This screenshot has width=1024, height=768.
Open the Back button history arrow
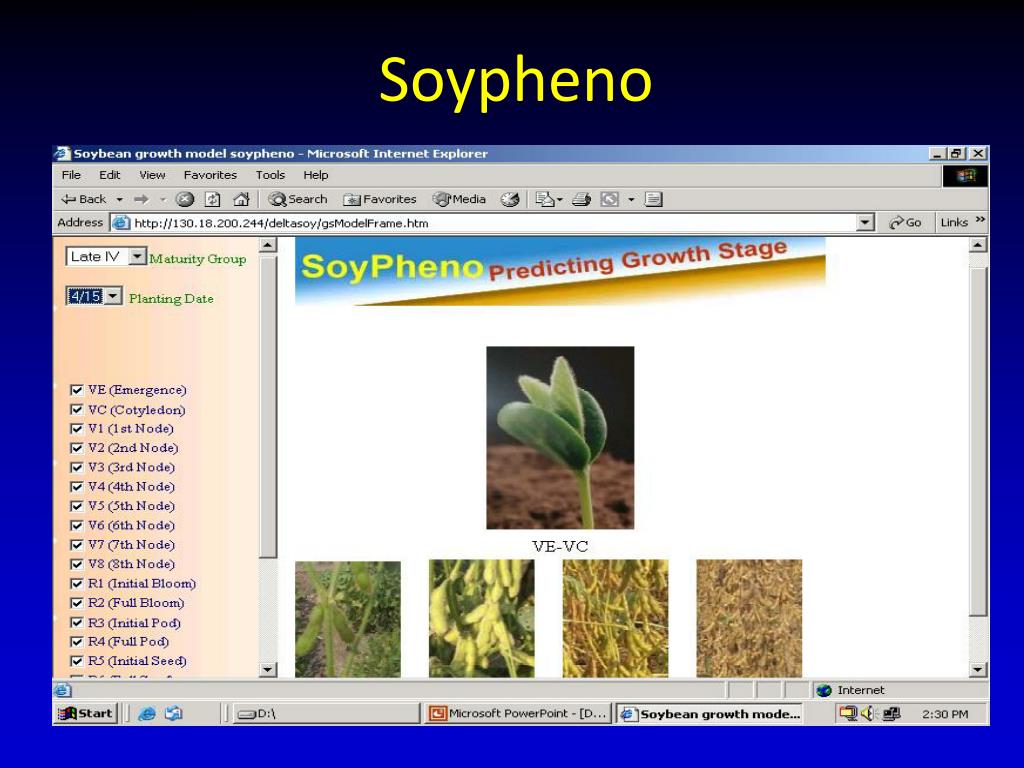pyautogui.click(x=120, y=199)
